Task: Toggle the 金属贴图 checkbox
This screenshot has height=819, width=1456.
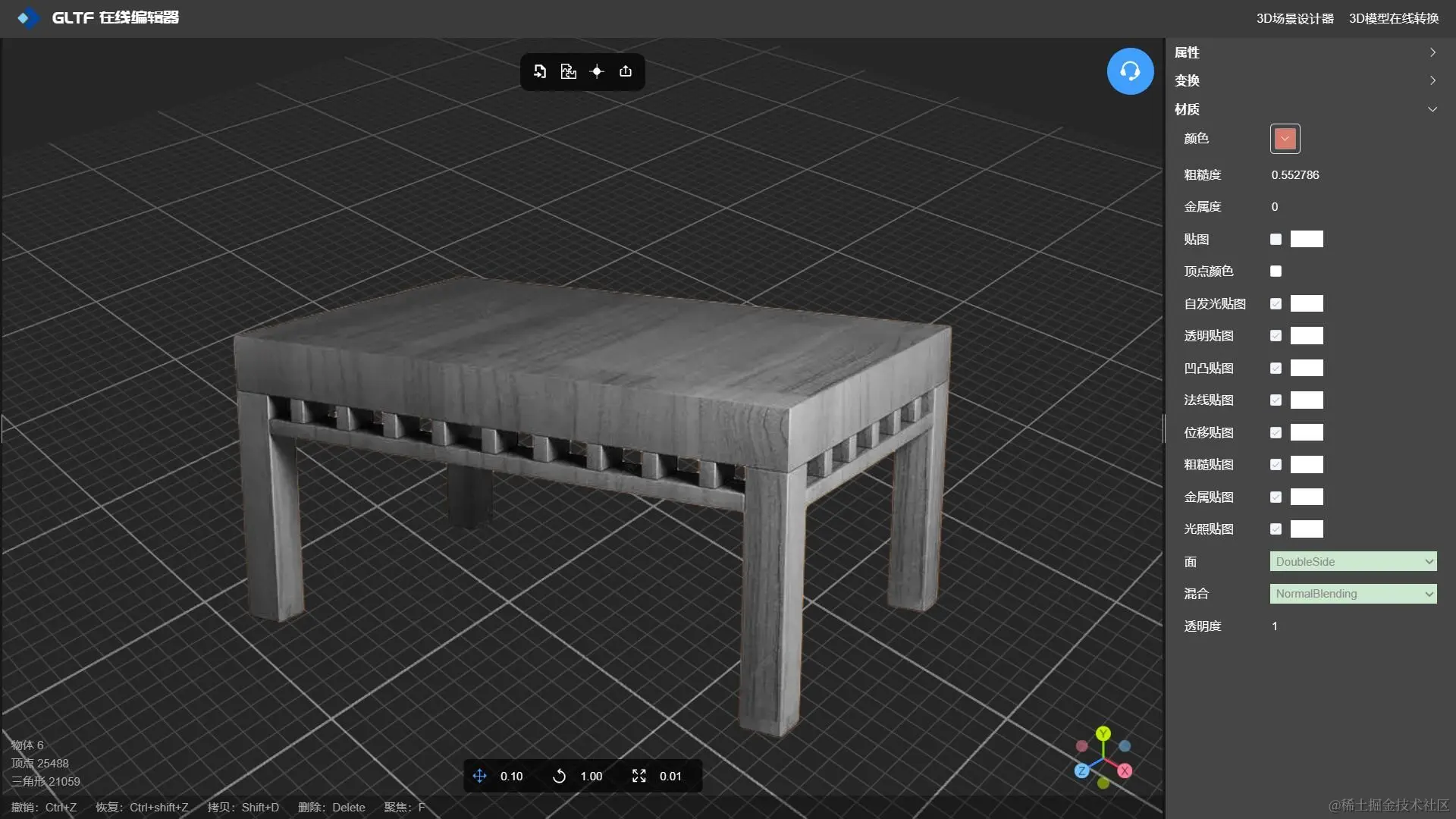Action: coord(1276,497)
